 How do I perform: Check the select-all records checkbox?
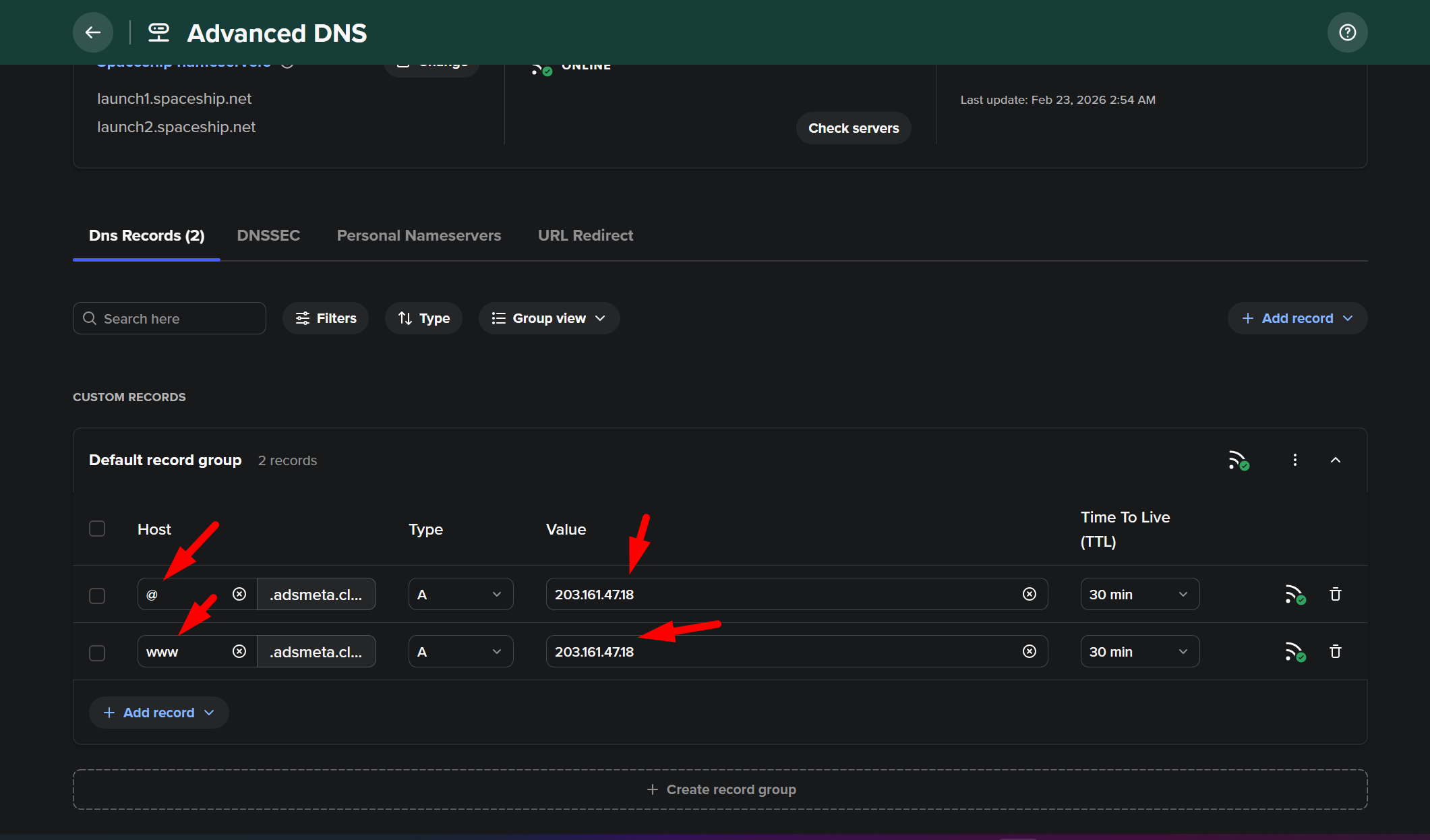pos(97,529)
